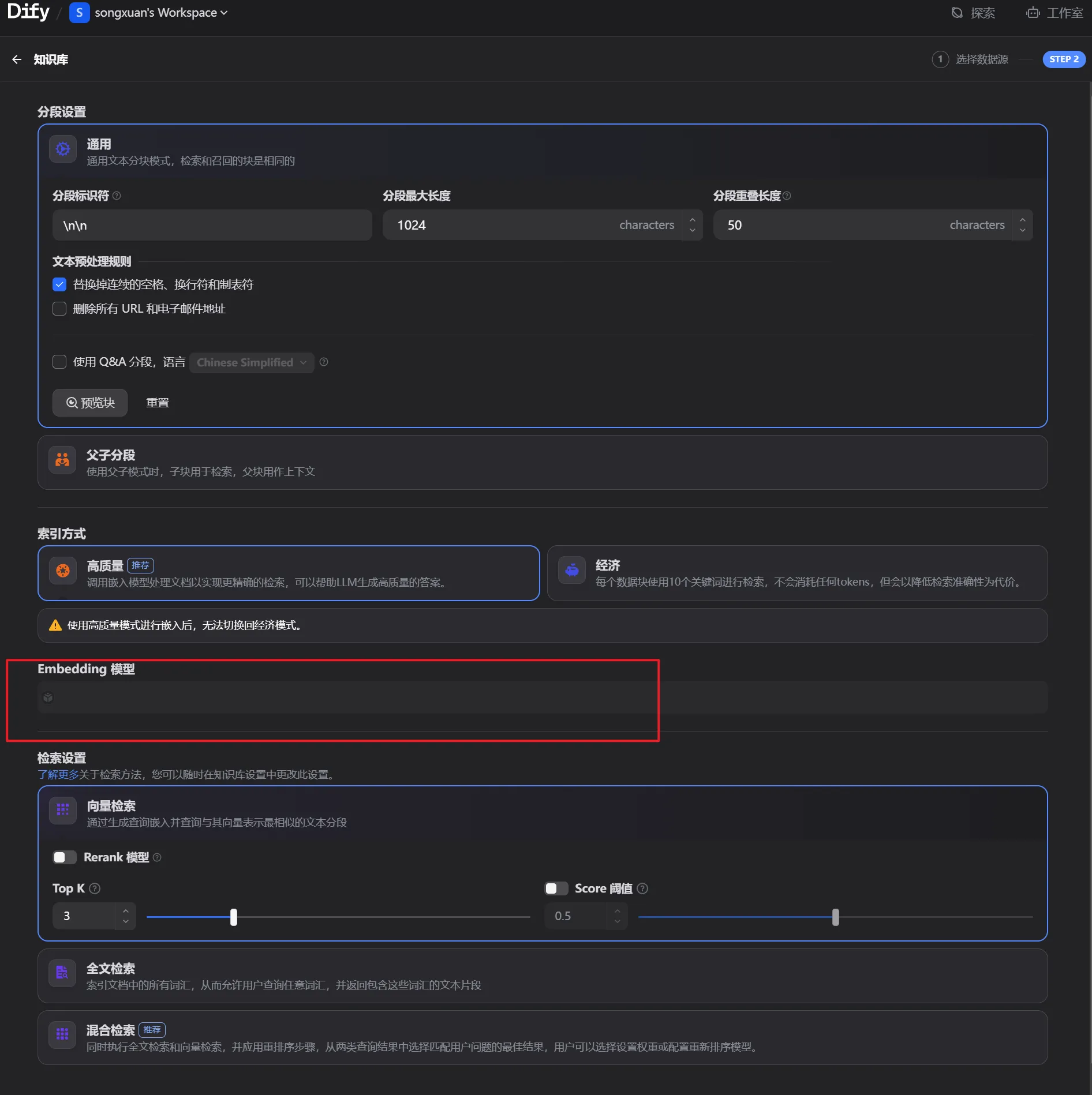Expand the songxuan's Workspace dropdown
The height and width of the screenshot is (1095, 1092).
(x=160, y=13)
